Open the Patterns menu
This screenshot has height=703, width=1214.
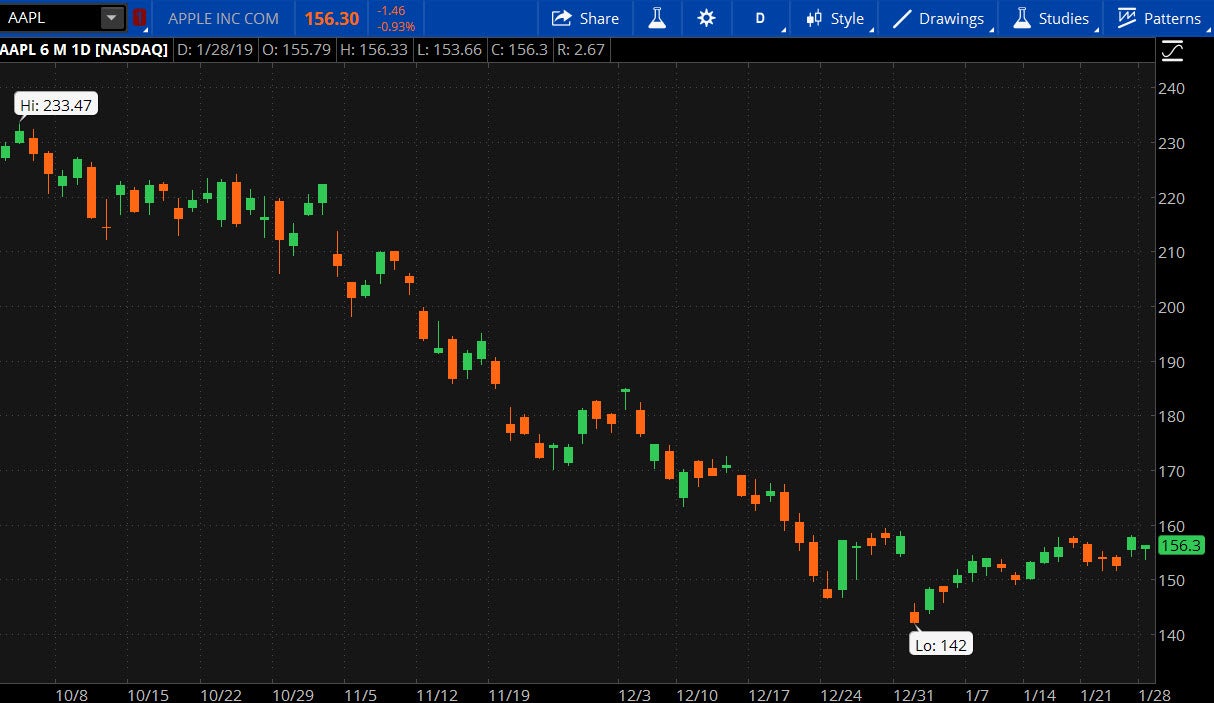pos(1160,18)
